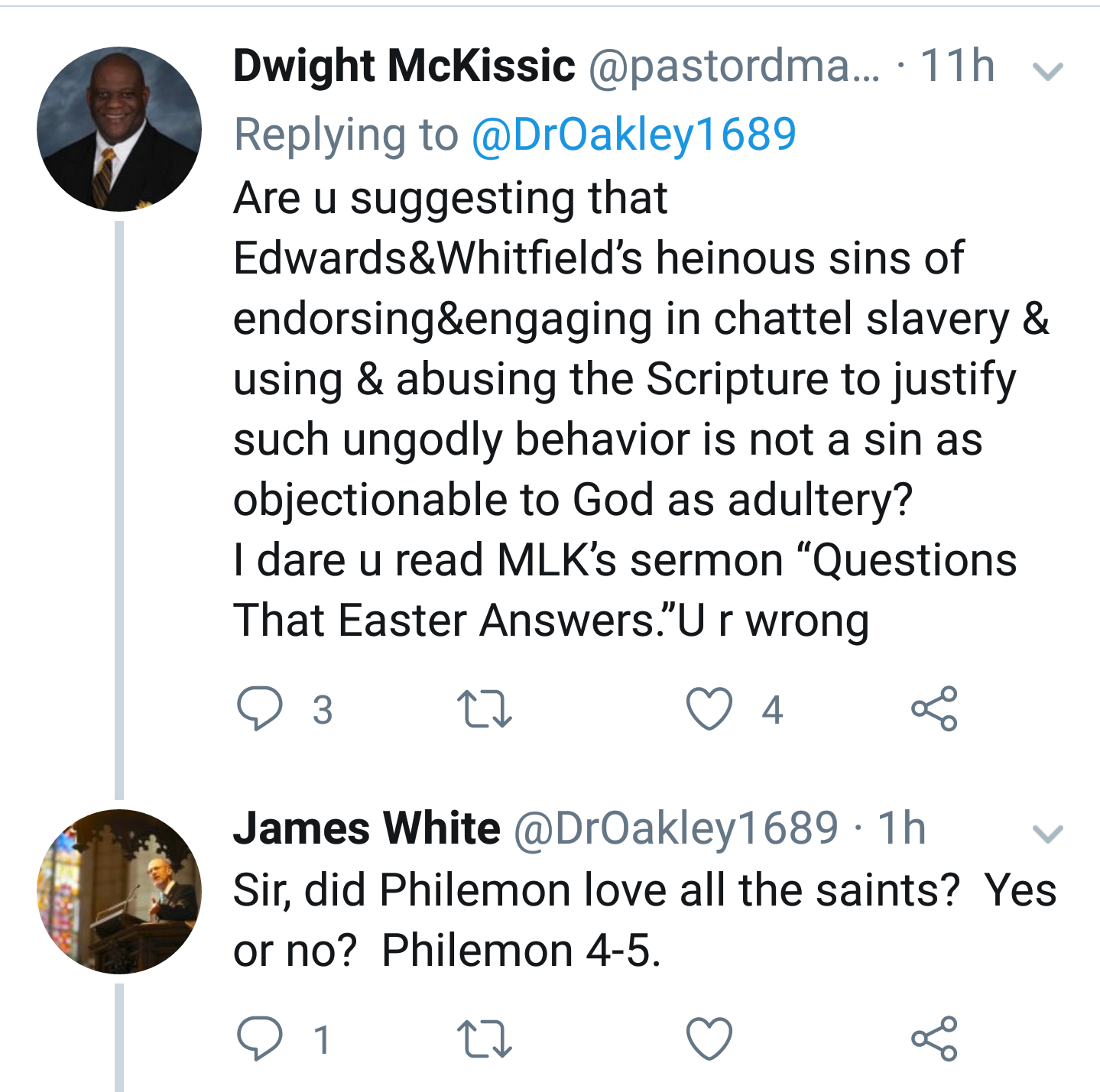1100x1092 pixels.
Task: Click the 1h timestamp on White's tweet
Action: click(x=901, y=828)
